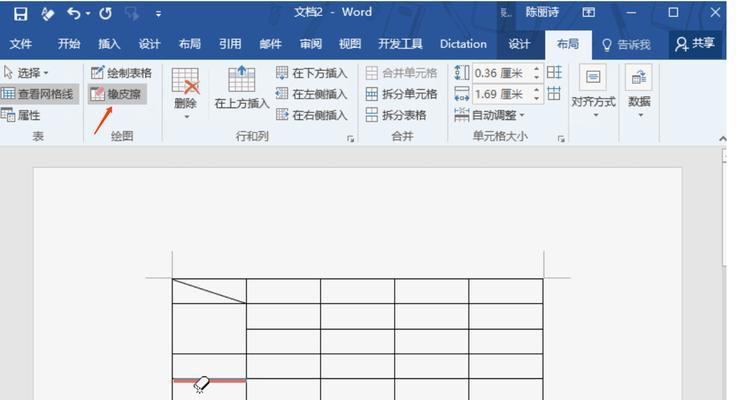Switch to the 审阅 tab
The height and width of the screenshot is (400, 736).
coord(311,44)
